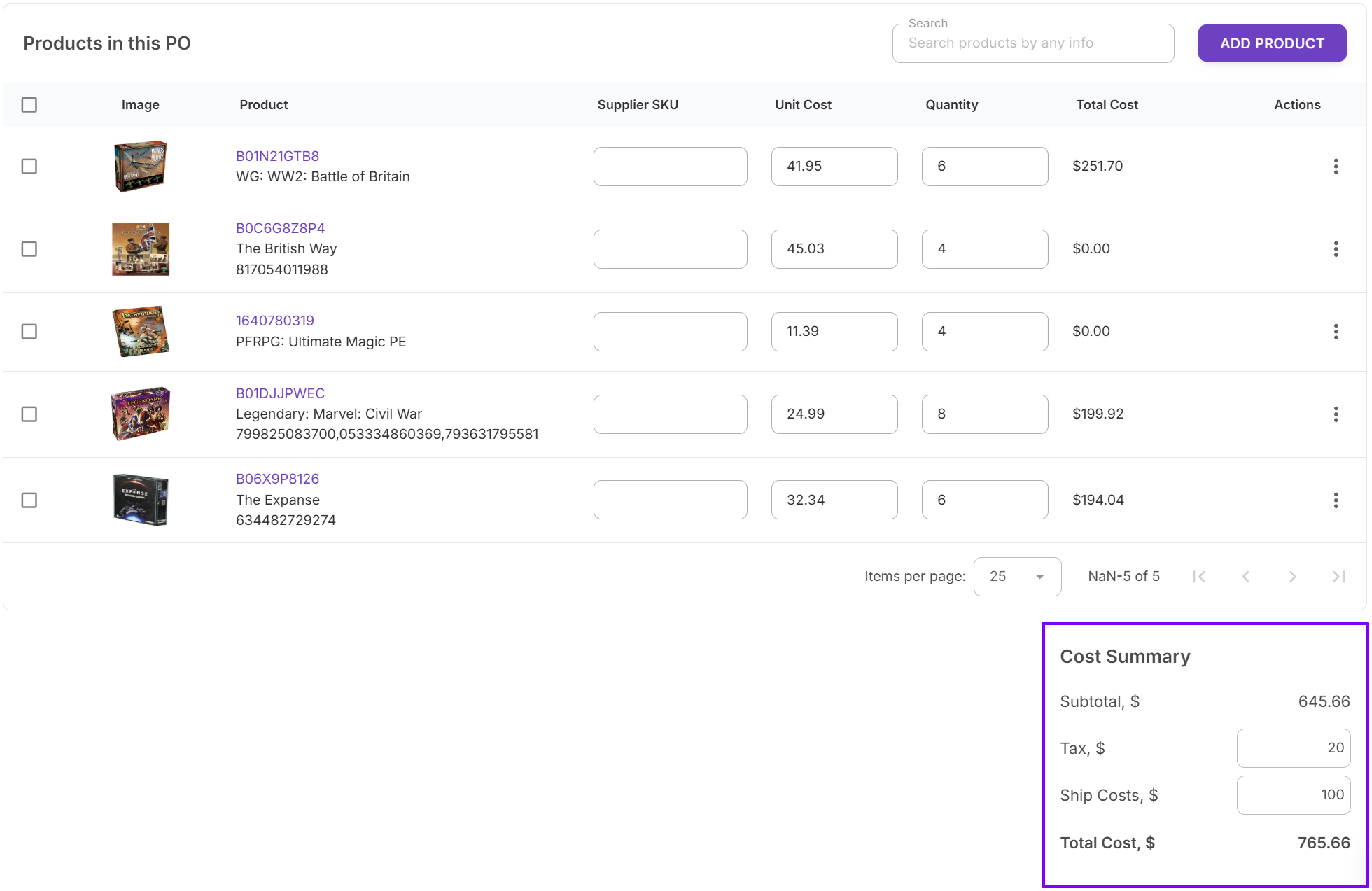Go to first page of results
1372x891 pixels.
pos(1199,577)
